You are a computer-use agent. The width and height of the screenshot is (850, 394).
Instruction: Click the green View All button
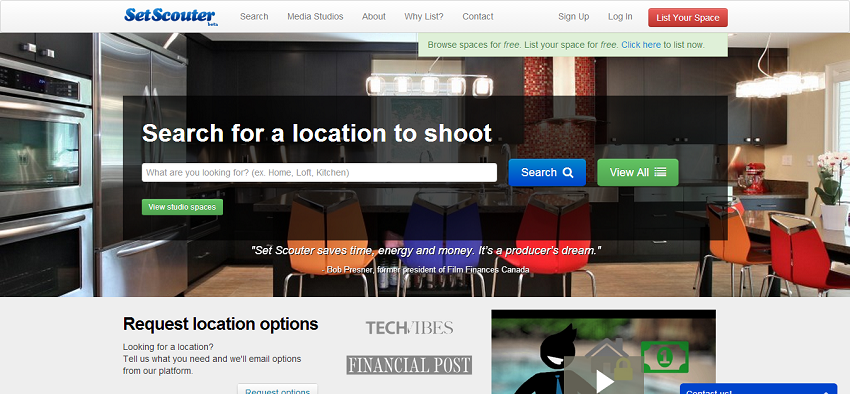coord(638,172)
